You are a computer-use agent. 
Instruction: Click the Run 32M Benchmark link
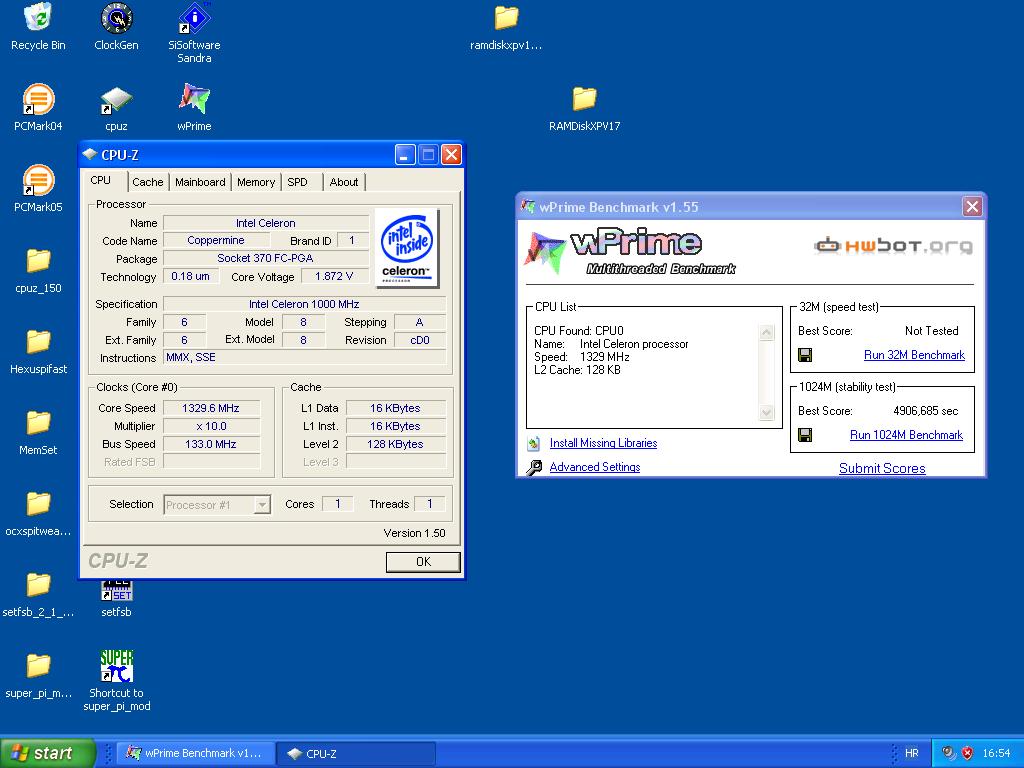(914, 355)
